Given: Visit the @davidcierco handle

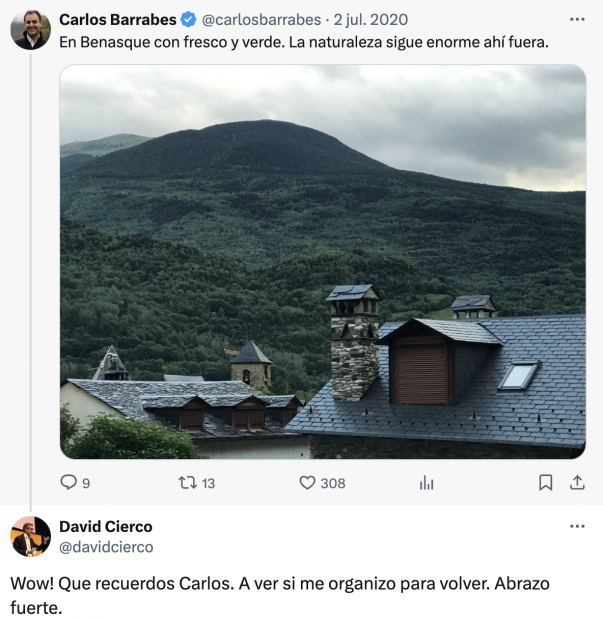Looking at the screenshot, I should coord(106,547).
